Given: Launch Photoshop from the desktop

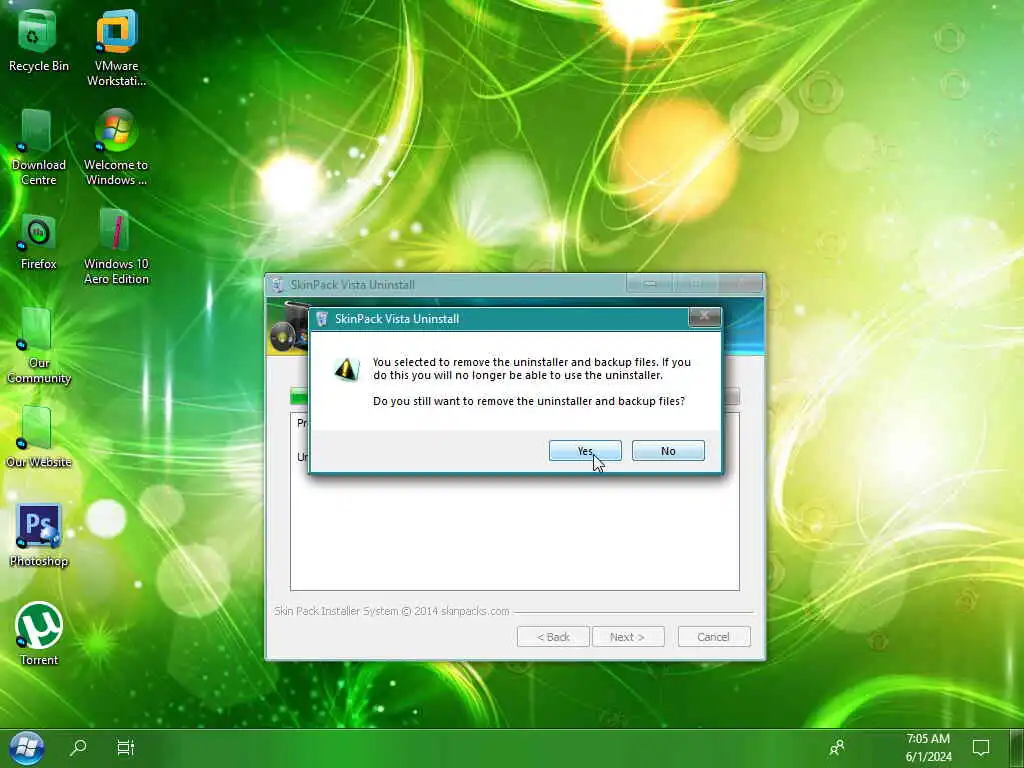Looking at the screenshot, I should (38, 534).
